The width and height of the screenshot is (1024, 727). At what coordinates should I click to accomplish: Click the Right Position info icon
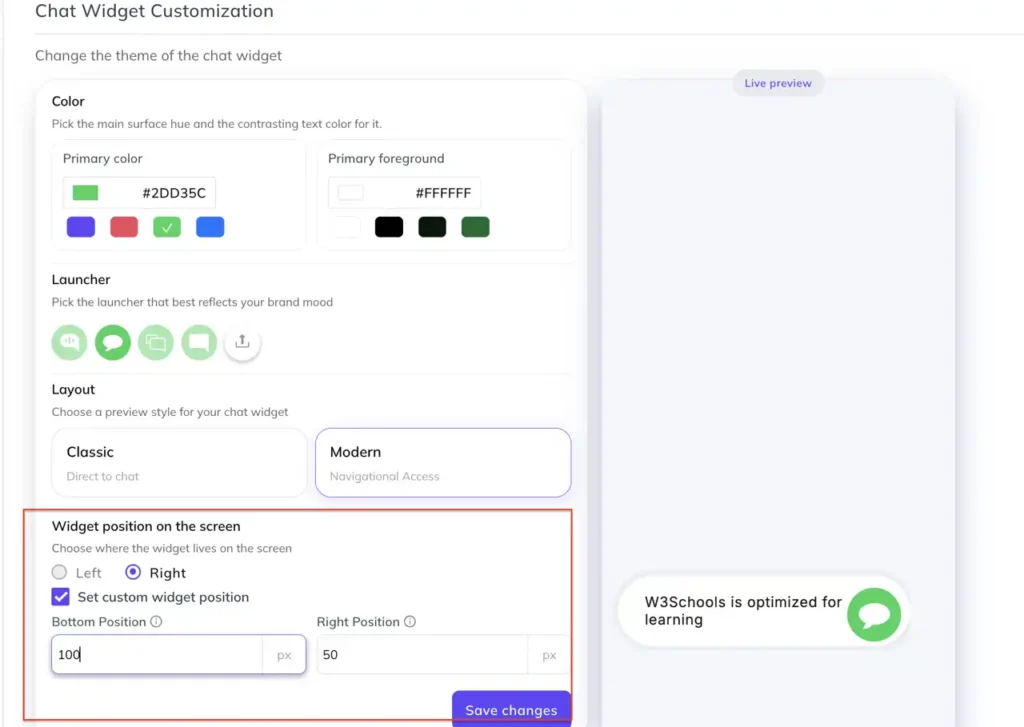point(409,621)
